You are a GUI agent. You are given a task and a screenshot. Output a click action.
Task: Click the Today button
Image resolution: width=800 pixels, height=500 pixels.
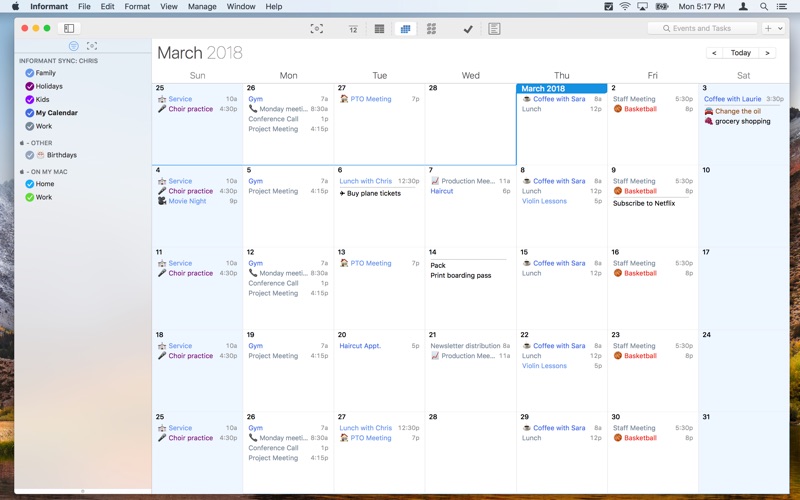point(741,53)
